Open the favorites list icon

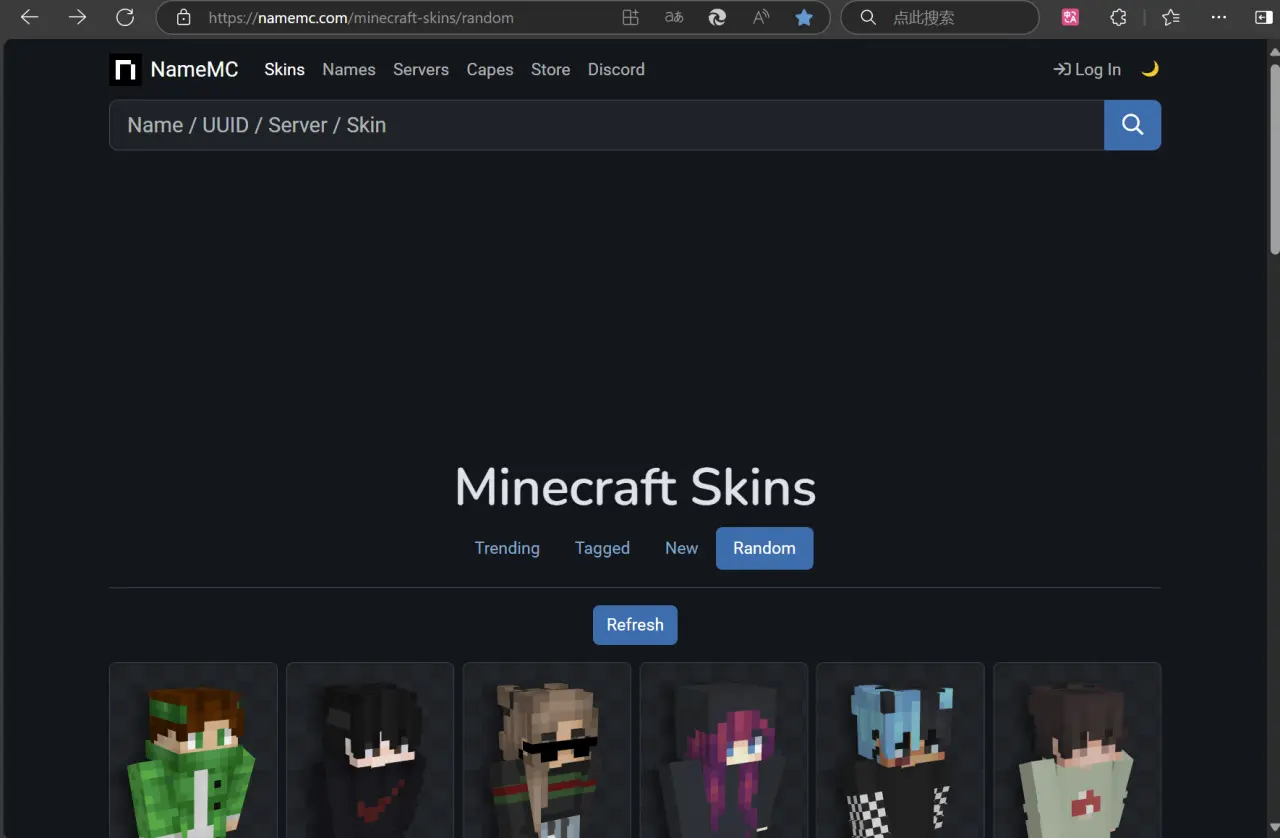tap(1171, 17)
